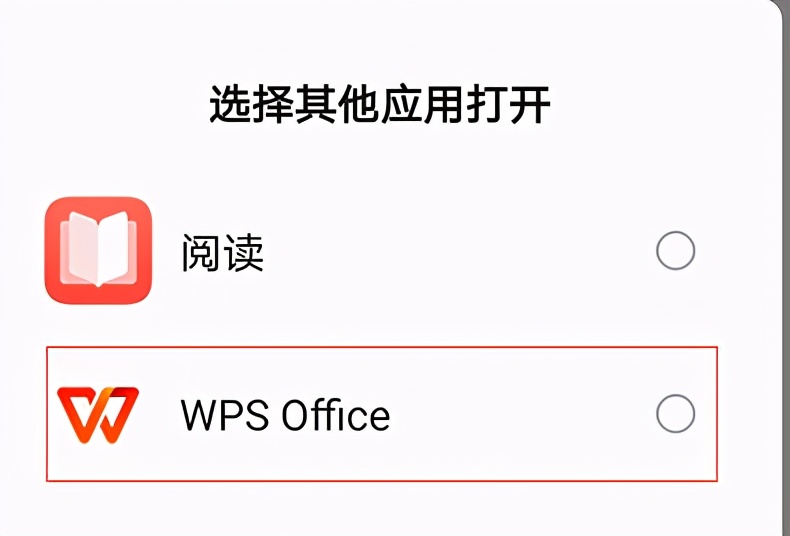Pick WPS Office from the app chooser list
Image resolution: width=790 pixels, height=536 pixels.
[381, 414]
